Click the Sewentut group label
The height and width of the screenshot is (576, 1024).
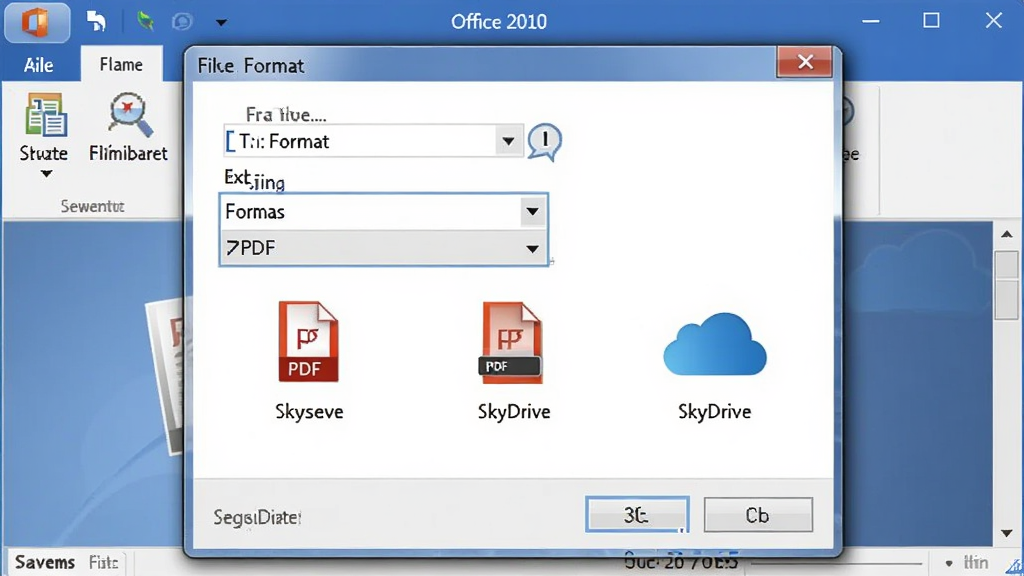tap(92, 206)
